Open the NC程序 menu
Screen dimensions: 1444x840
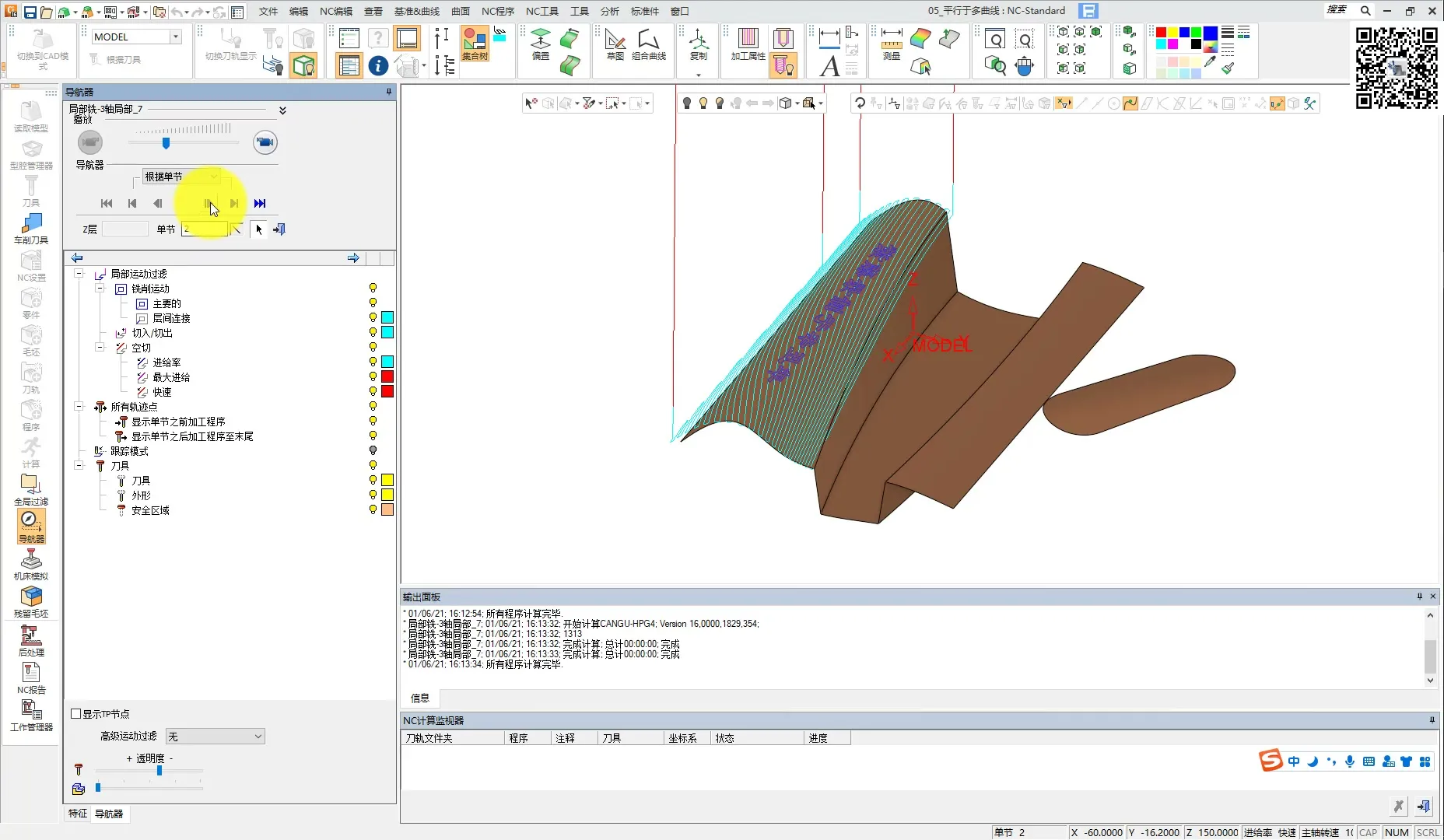pyautogui.click(x=497, y=11)
